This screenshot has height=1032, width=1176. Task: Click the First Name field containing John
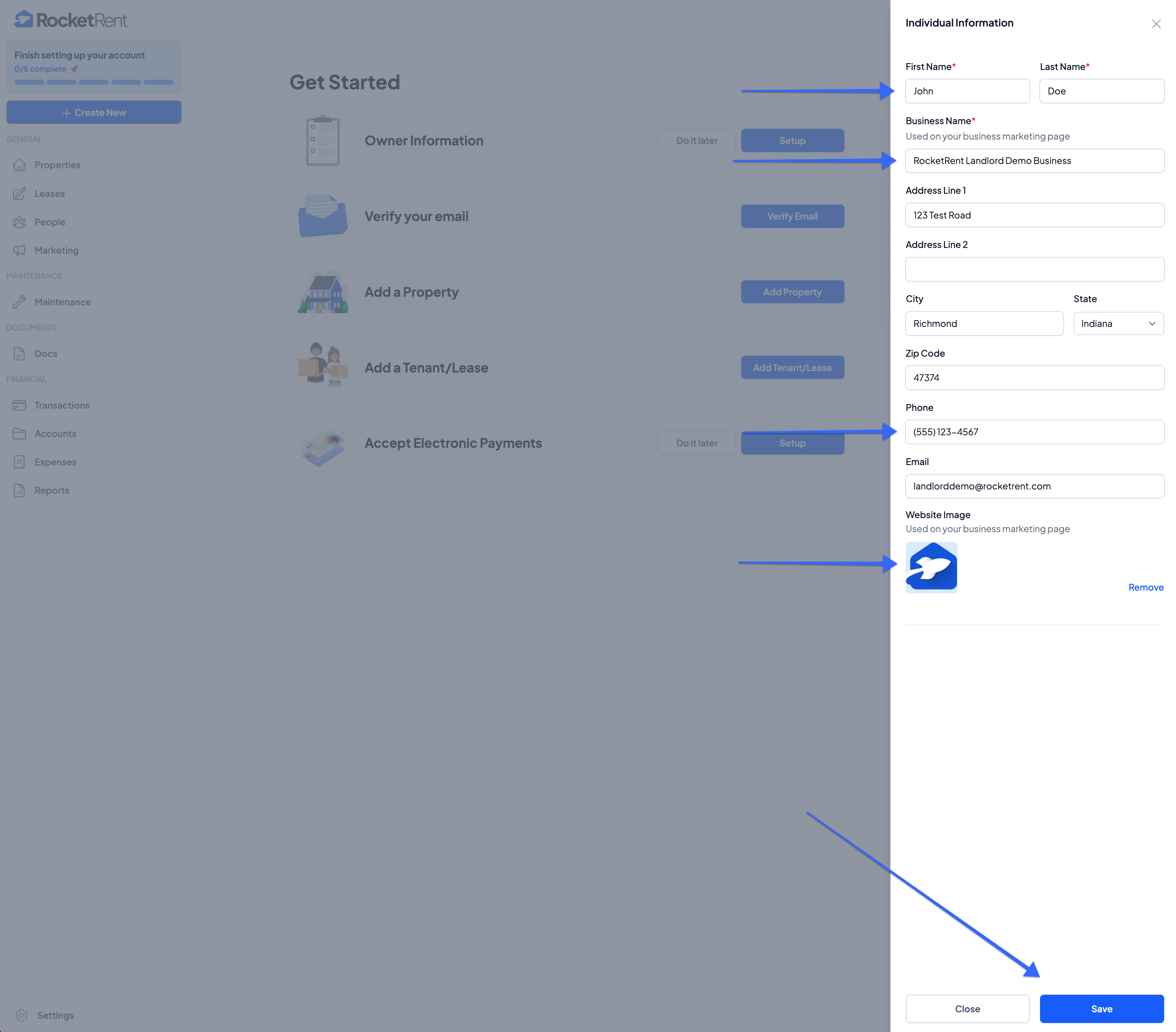point(967,91)
